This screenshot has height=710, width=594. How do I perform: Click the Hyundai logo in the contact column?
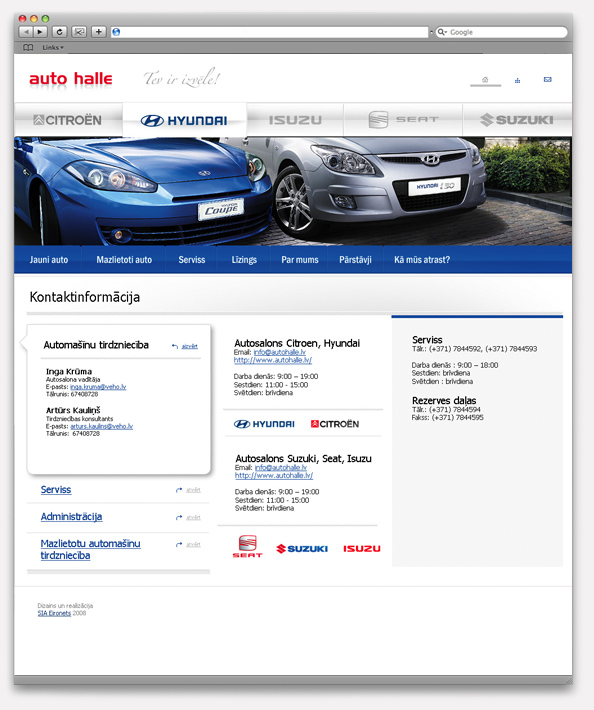[264, 424]
